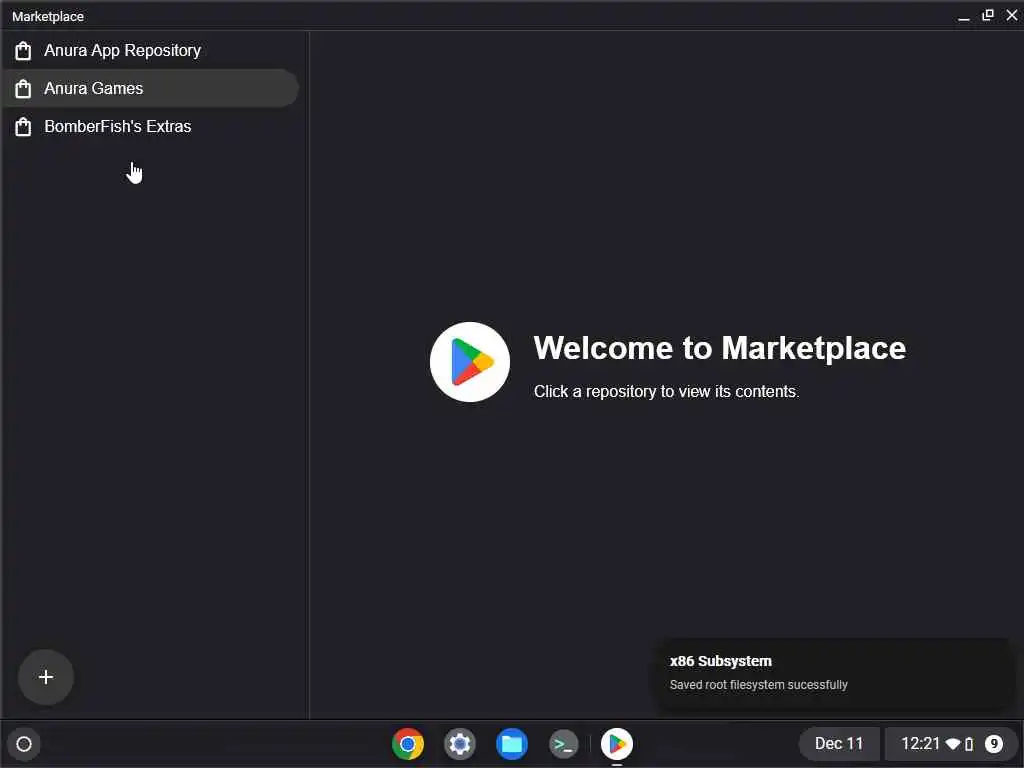
Task: Click the x86 Subsystem notification
Action: pyautogui.click(x=835, y=673)
